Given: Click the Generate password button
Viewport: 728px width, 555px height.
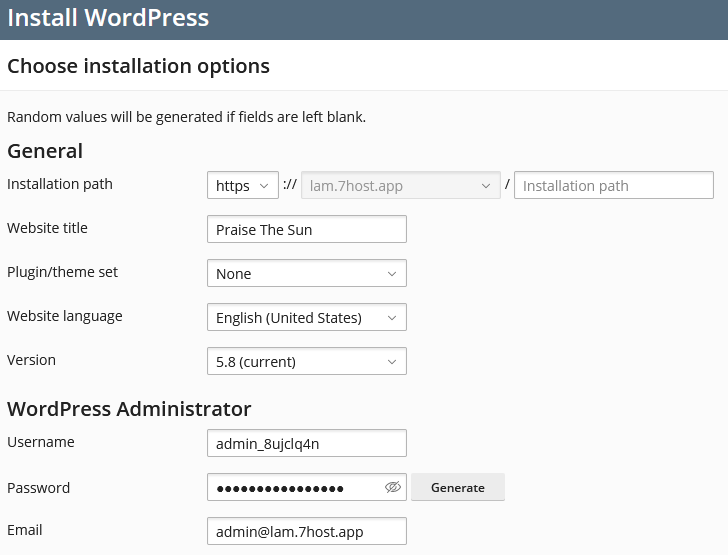Looking at the screenshot, I should (x=458, y=487).
